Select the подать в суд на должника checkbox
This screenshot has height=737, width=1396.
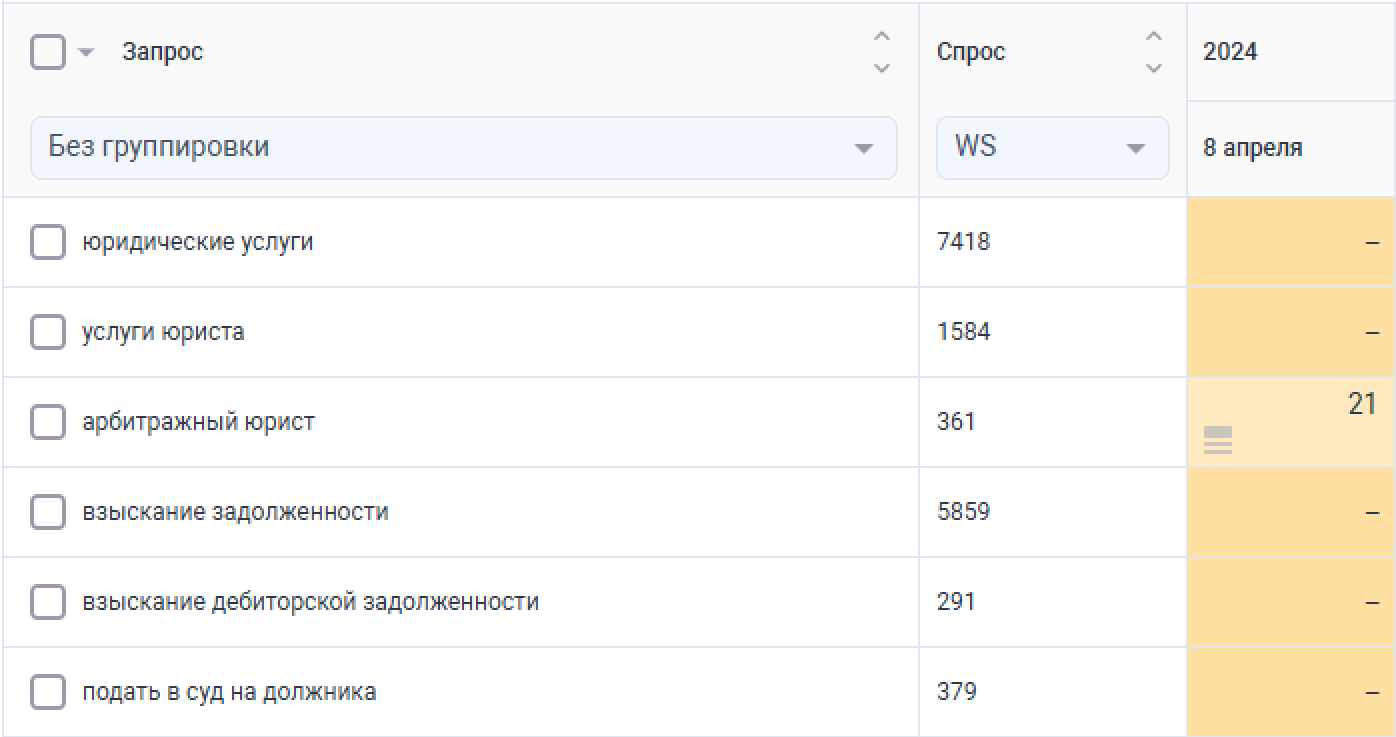click(x=48, y=692)
